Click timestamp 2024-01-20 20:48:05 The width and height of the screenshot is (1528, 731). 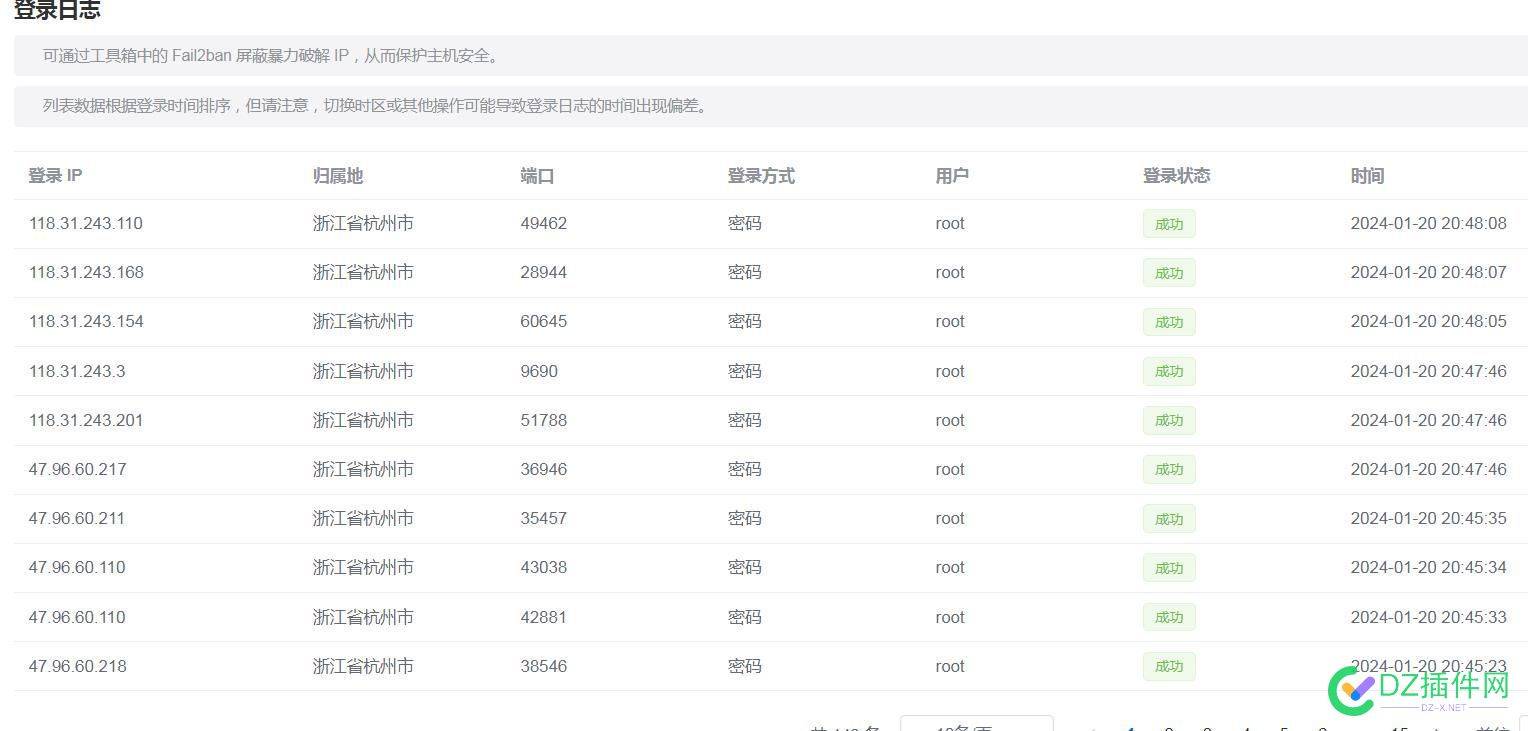[1428, 322]
